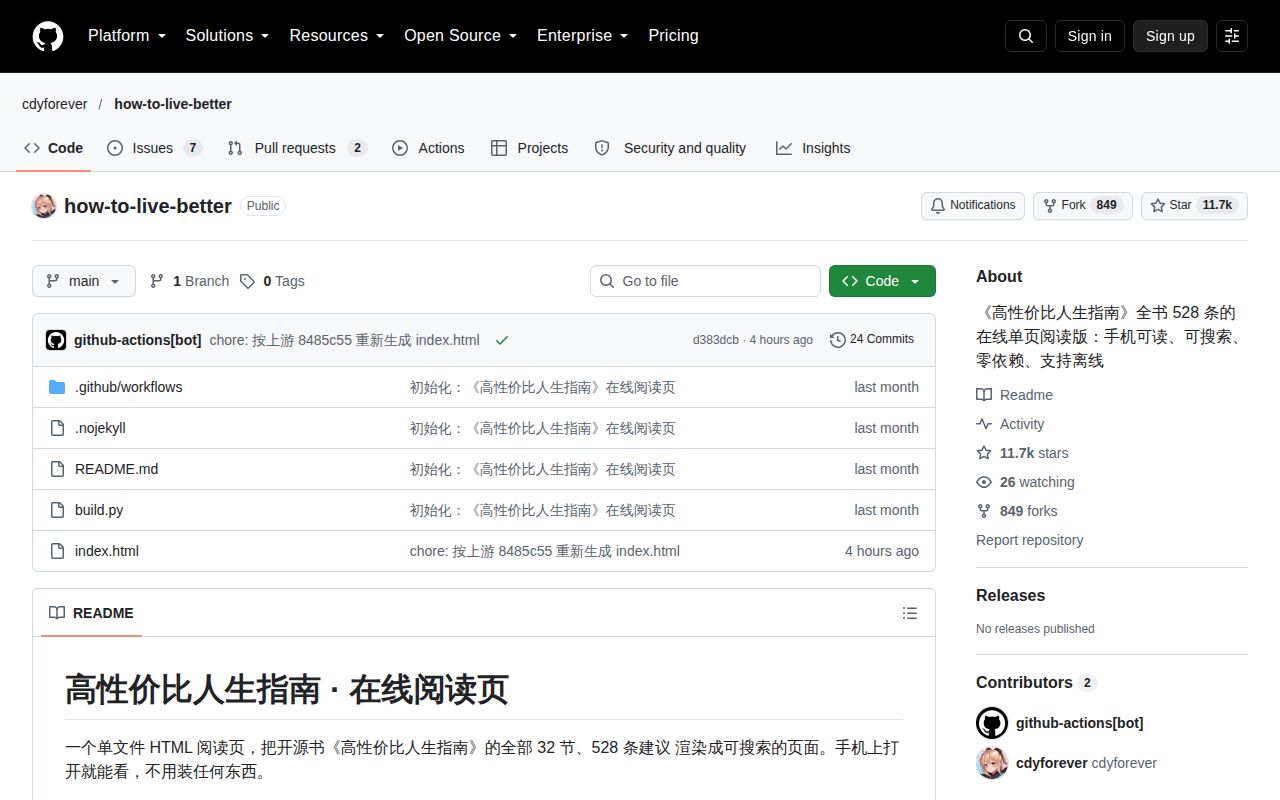Open the 11.7k stars link

pyautogui.click(x=1022, y=453)
